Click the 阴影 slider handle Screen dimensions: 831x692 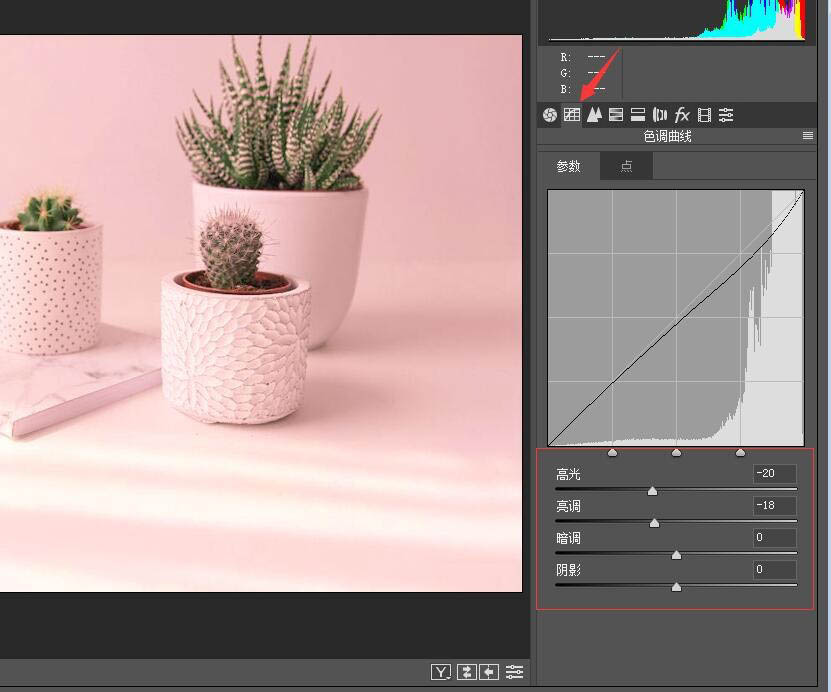(x=676, y=587)
